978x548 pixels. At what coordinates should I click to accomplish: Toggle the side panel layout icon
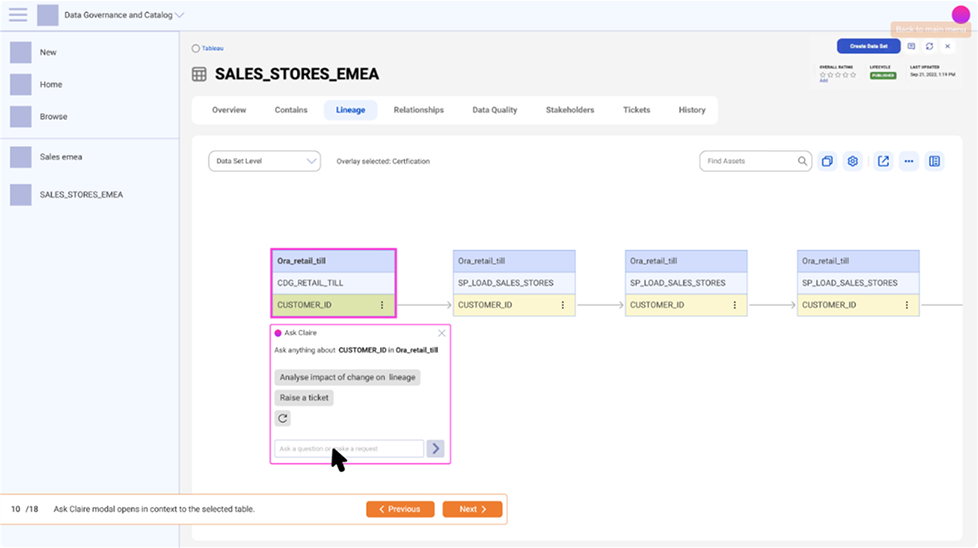pyautogui.click(x=934, y=161)
